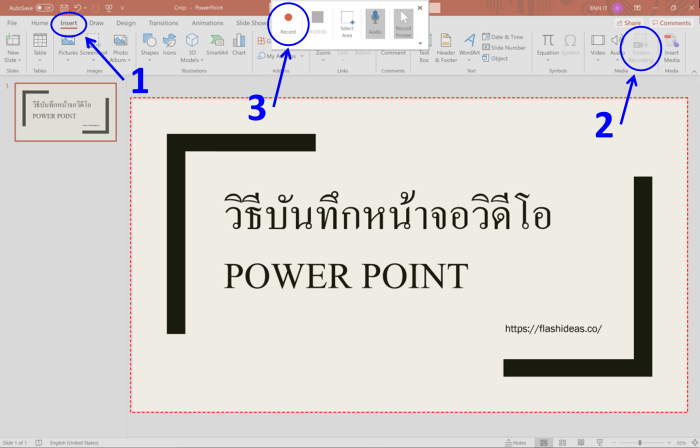
Task: Click the Insert Media button
Action: click(671, 48)
